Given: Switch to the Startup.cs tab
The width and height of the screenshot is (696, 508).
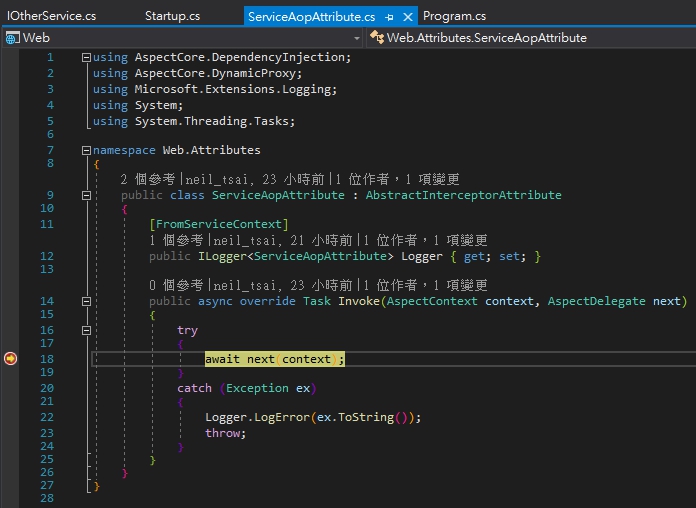Looking at the screenshot, I should pos(172,17).
